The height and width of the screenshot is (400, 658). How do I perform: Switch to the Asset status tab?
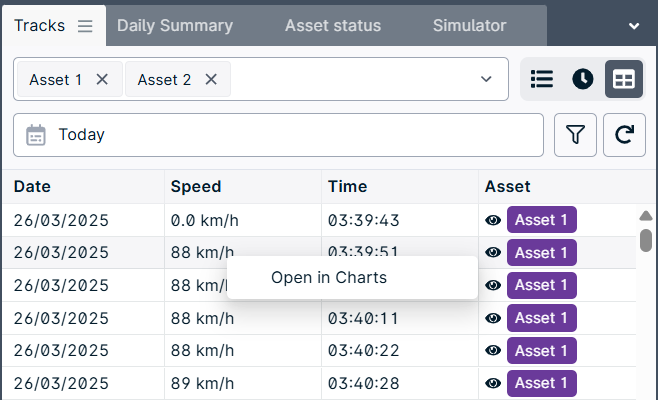point(333,26)
